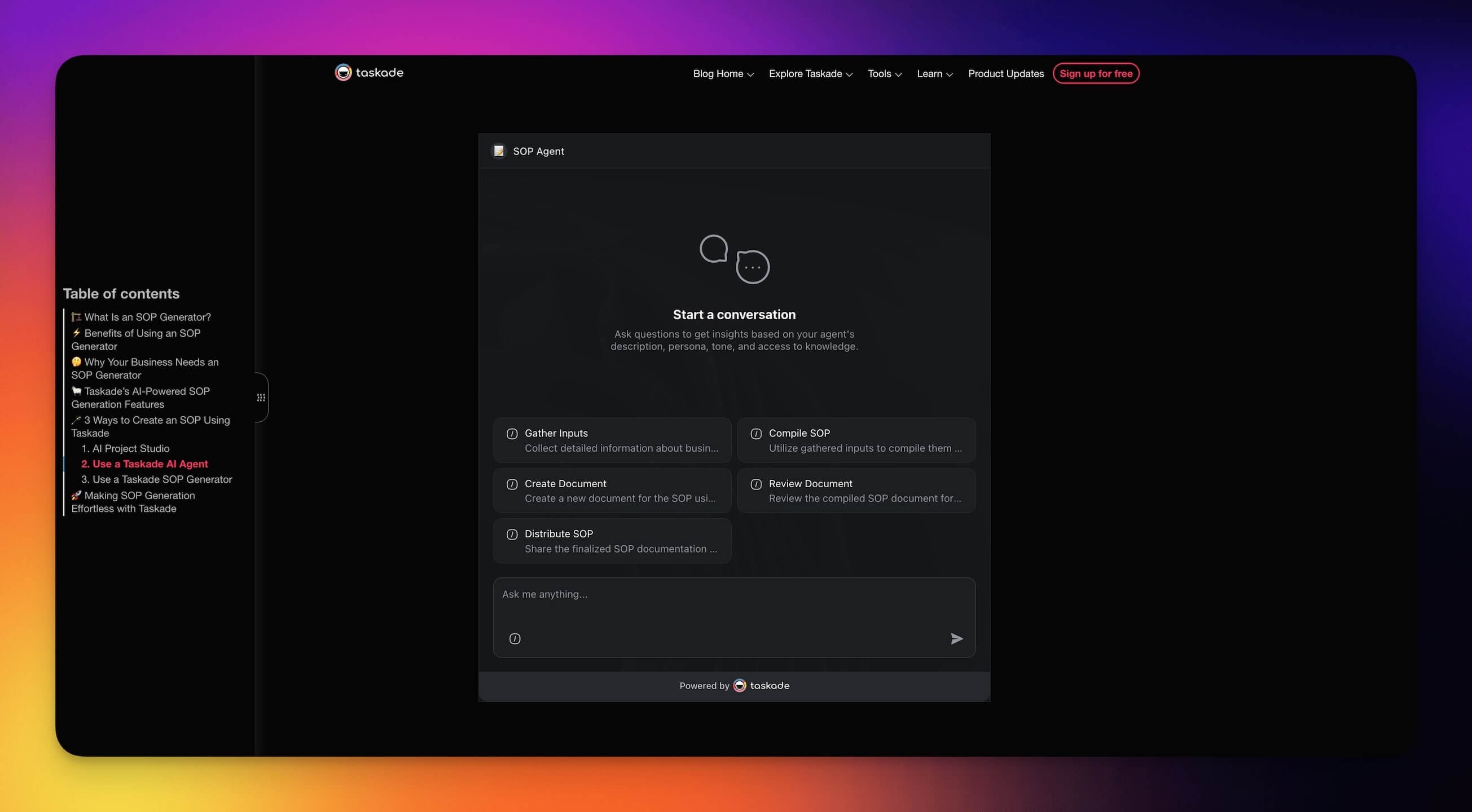Click the Sign up for free button
The width and height of the screenshot is (1472, 812).
click(1096, 74)
